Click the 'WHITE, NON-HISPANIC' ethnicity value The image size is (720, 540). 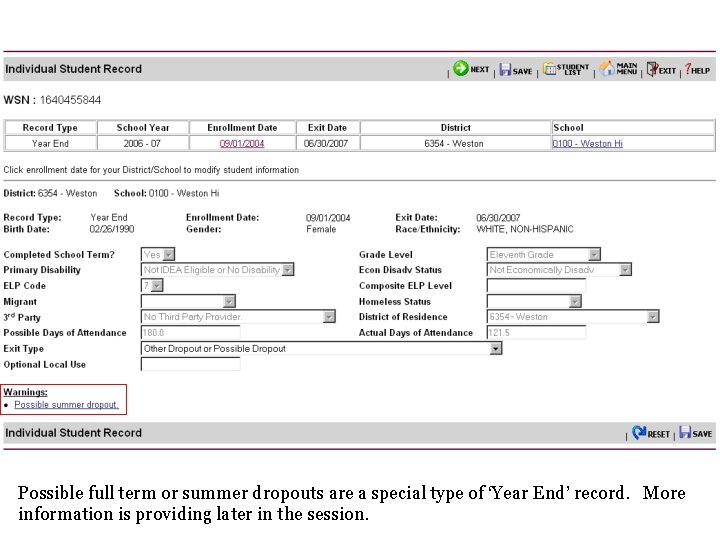pyautogui.click(x=525, y=229)
